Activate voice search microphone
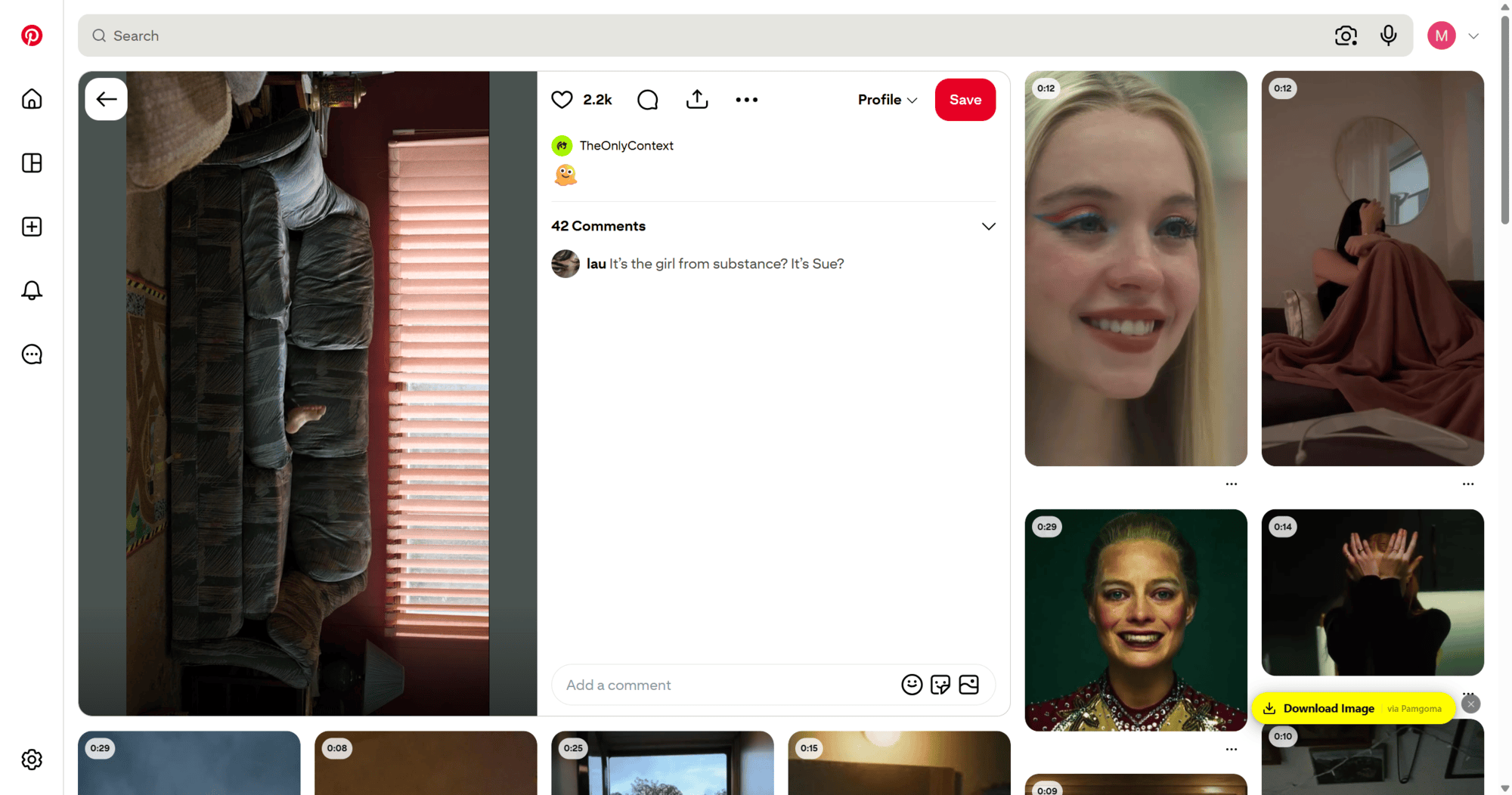1512x795 pixels. pyautogui.click(x=1388, y=36)
